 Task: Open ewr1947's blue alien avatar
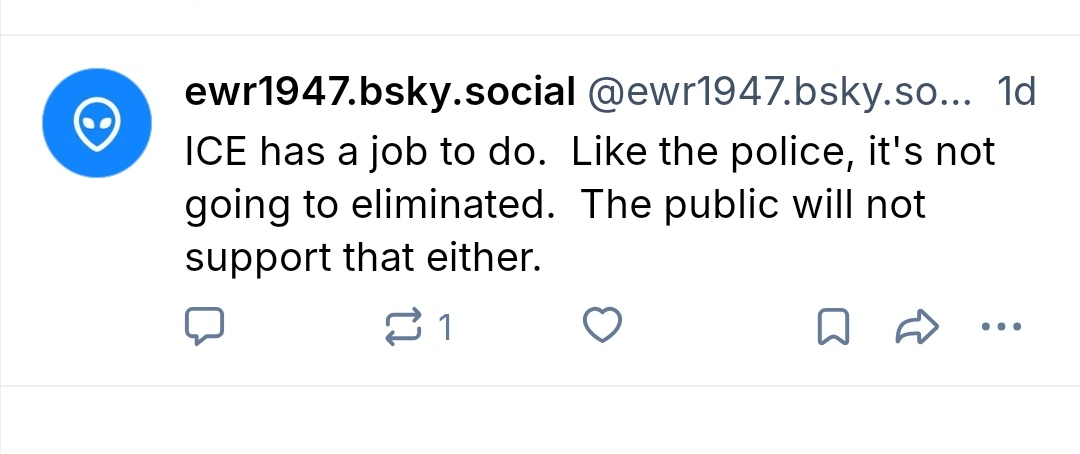(x=97, y=126)
